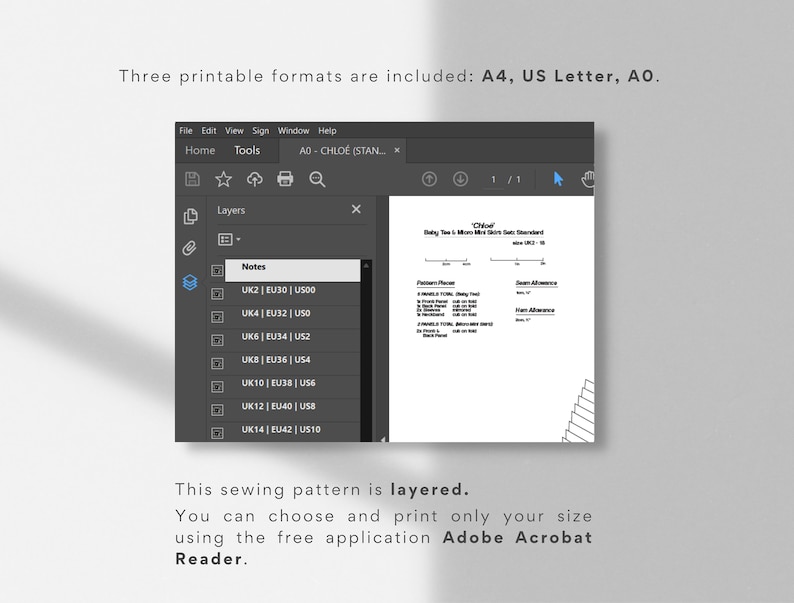Open the Layers options dropdown
The width and height of the screenshot is (794, 603).
[229, 239]
